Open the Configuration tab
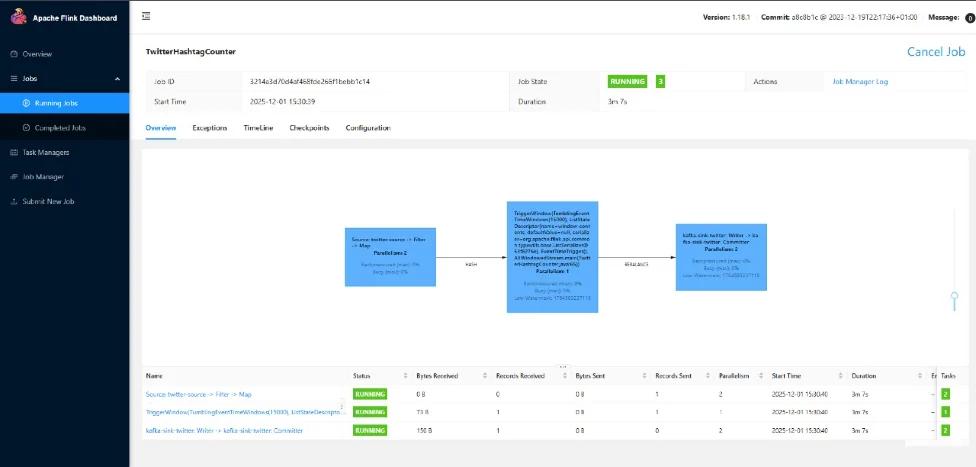The height and width of the screenshot is (467, 976). pyautogui.click(x=368, y=128)
